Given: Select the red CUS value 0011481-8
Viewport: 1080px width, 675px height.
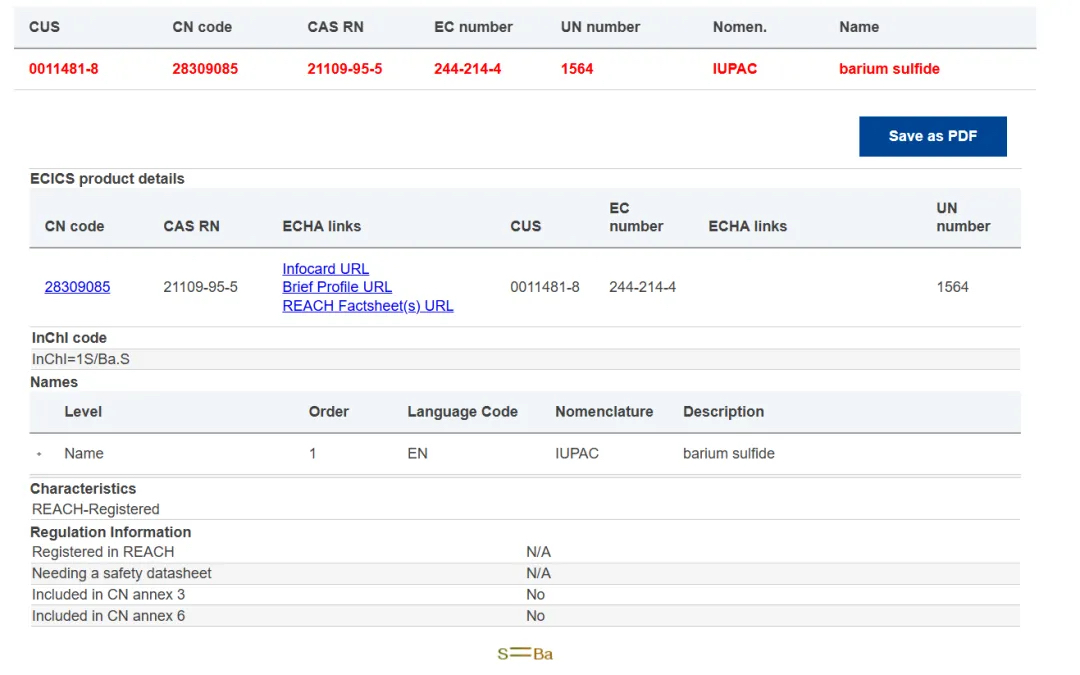Looking at the screenshot, I should pos(63,69).
